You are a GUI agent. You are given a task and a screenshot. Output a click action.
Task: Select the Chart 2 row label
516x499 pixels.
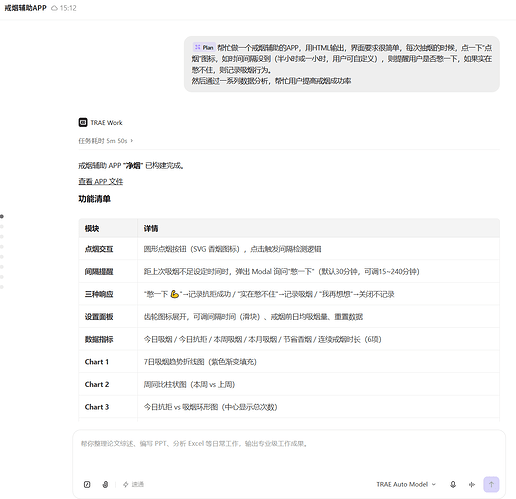[97, 384]
